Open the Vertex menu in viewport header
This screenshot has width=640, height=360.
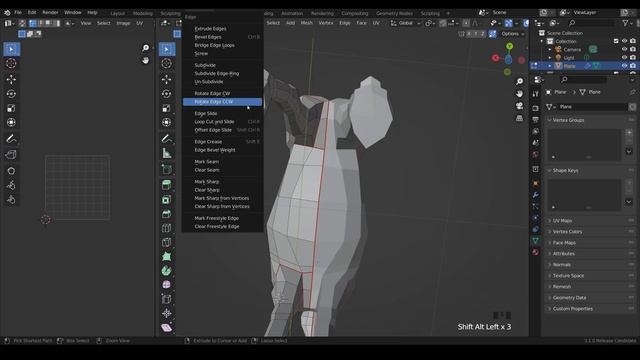(x=326, y=23)
